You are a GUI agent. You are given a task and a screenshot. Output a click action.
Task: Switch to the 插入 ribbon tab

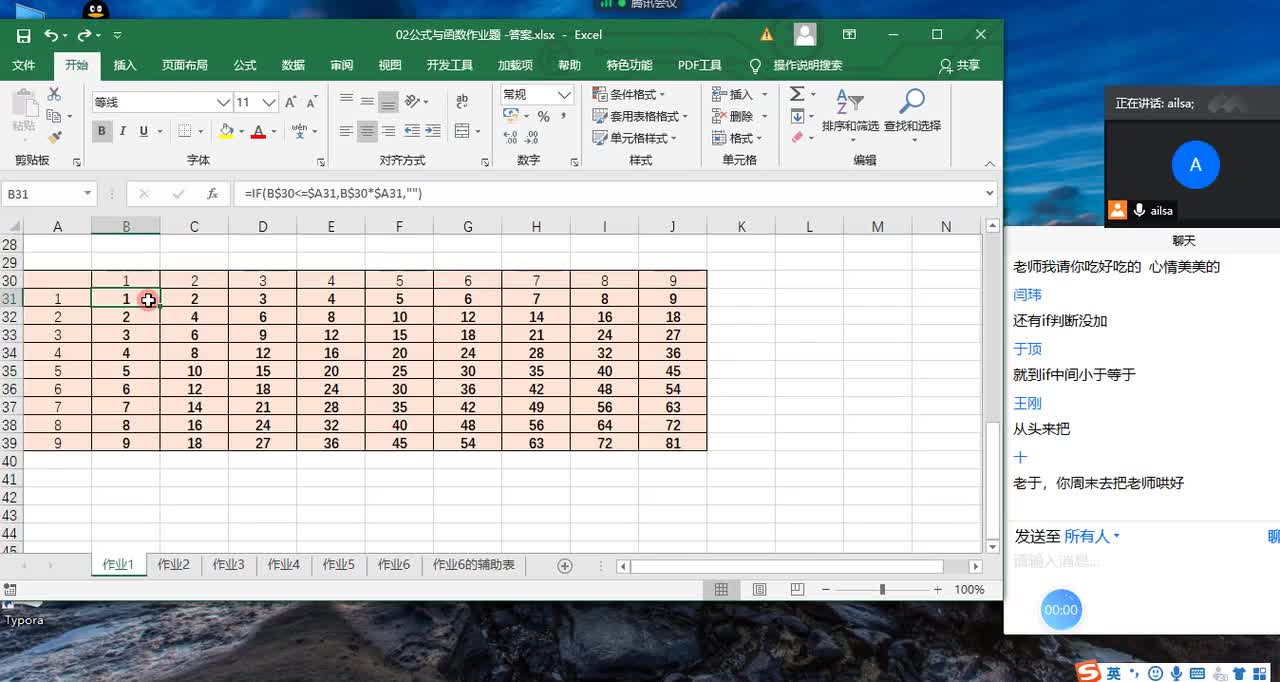click(x=125, y=65)
